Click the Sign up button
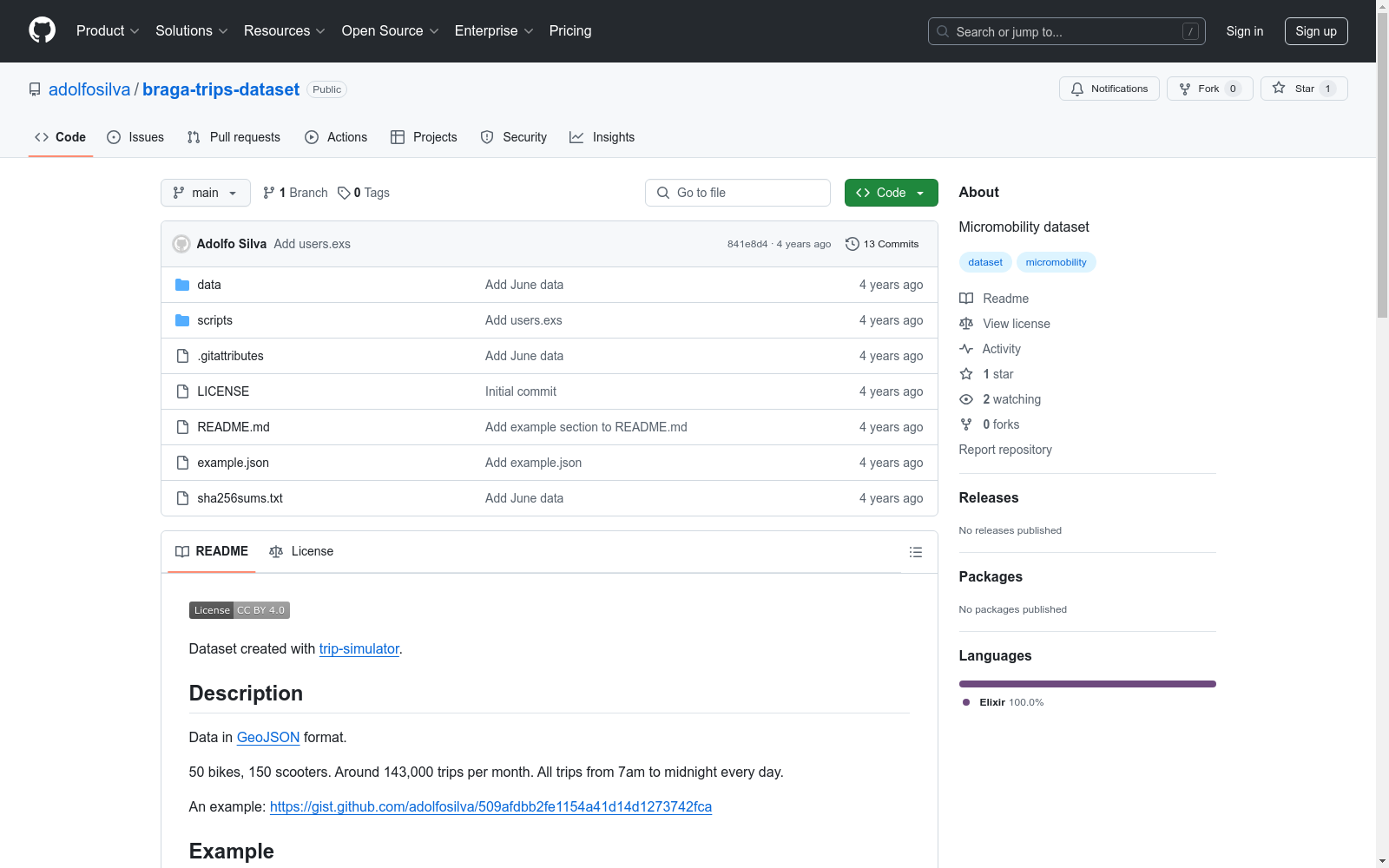Viewport: 1389px width, 868px height. [1316, 31]
